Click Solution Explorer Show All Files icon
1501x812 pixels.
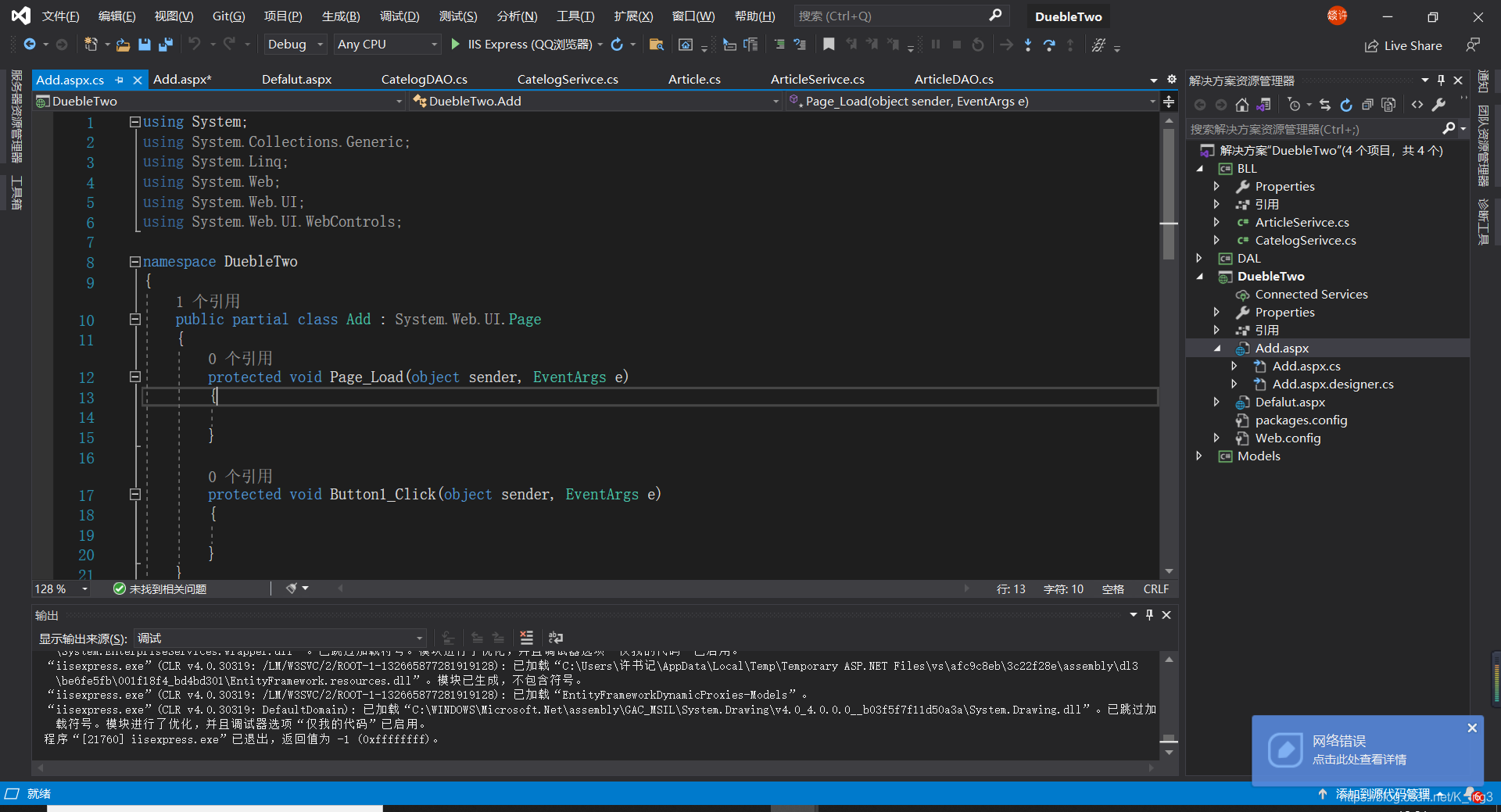(x=1388, y=105)
